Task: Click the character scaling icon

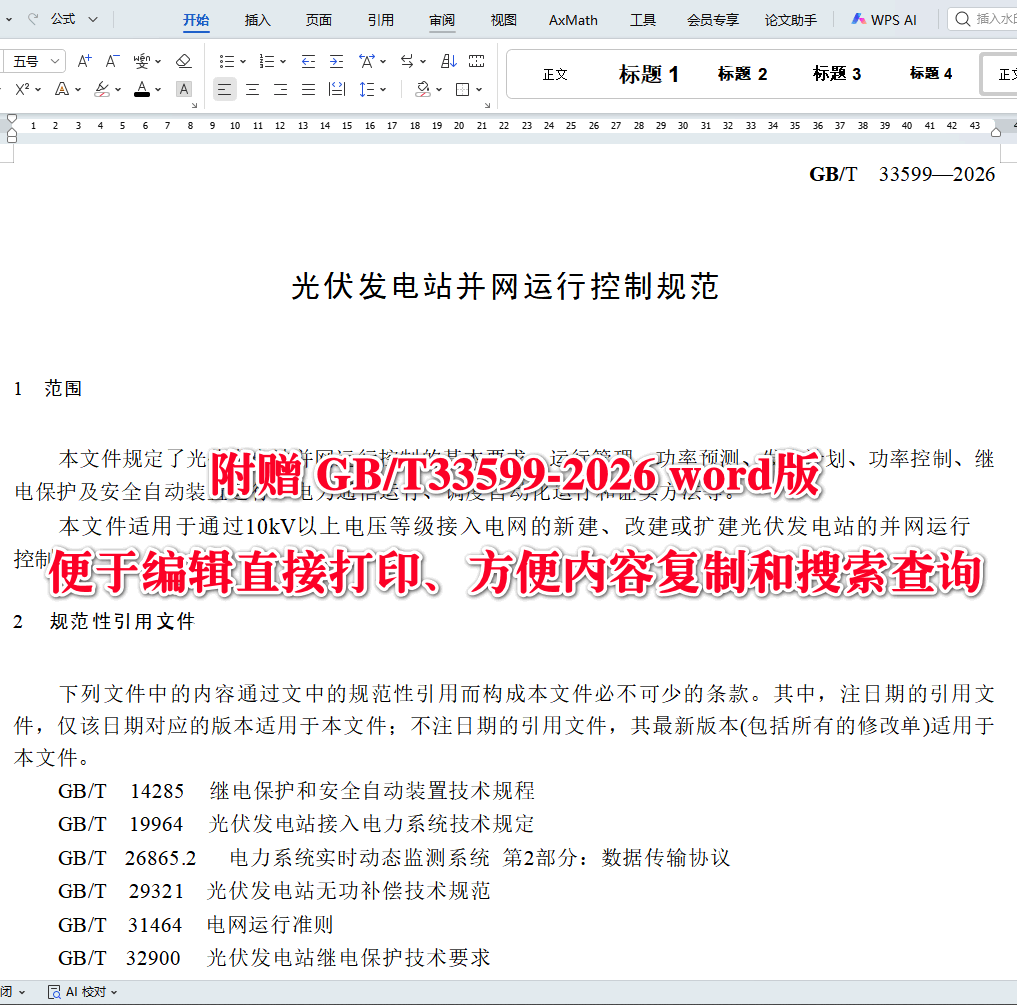Action: [366, 62]
